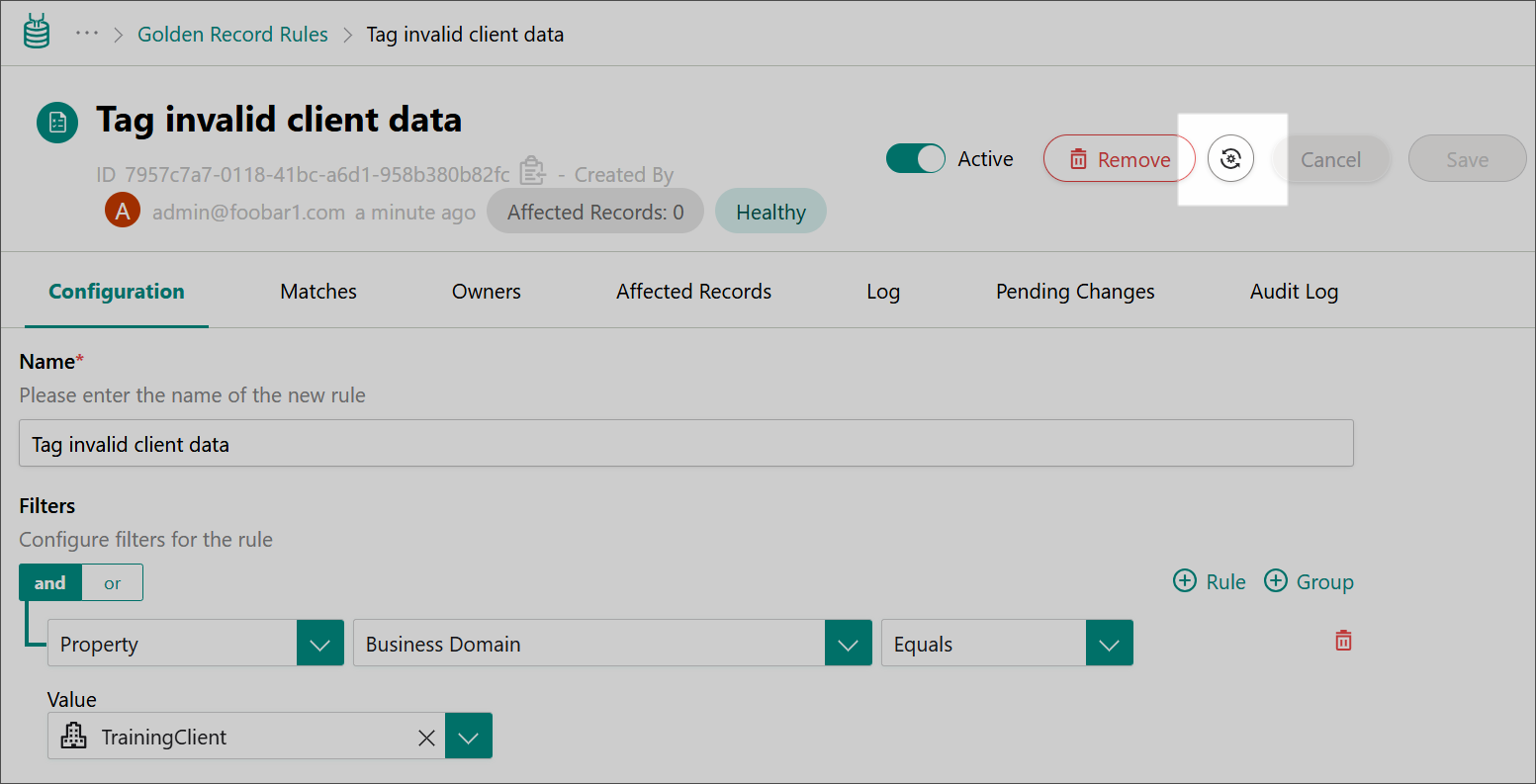Expand the Equals operator dropdown
This screenshot has width=1536, height=784.
(x=1109, y=644)
